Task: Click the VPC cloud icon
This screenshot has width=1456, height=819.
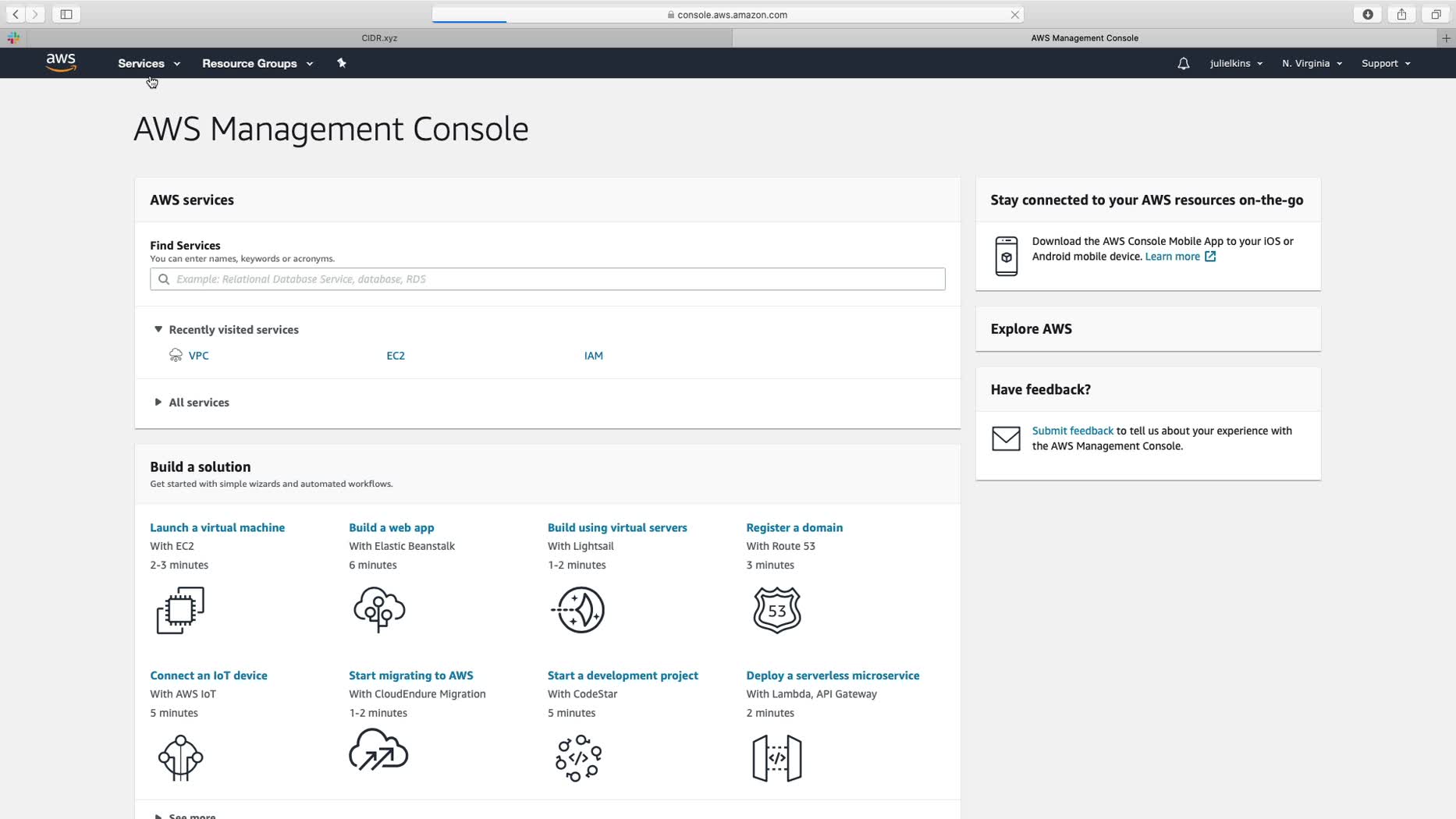Action: [176, 355]
